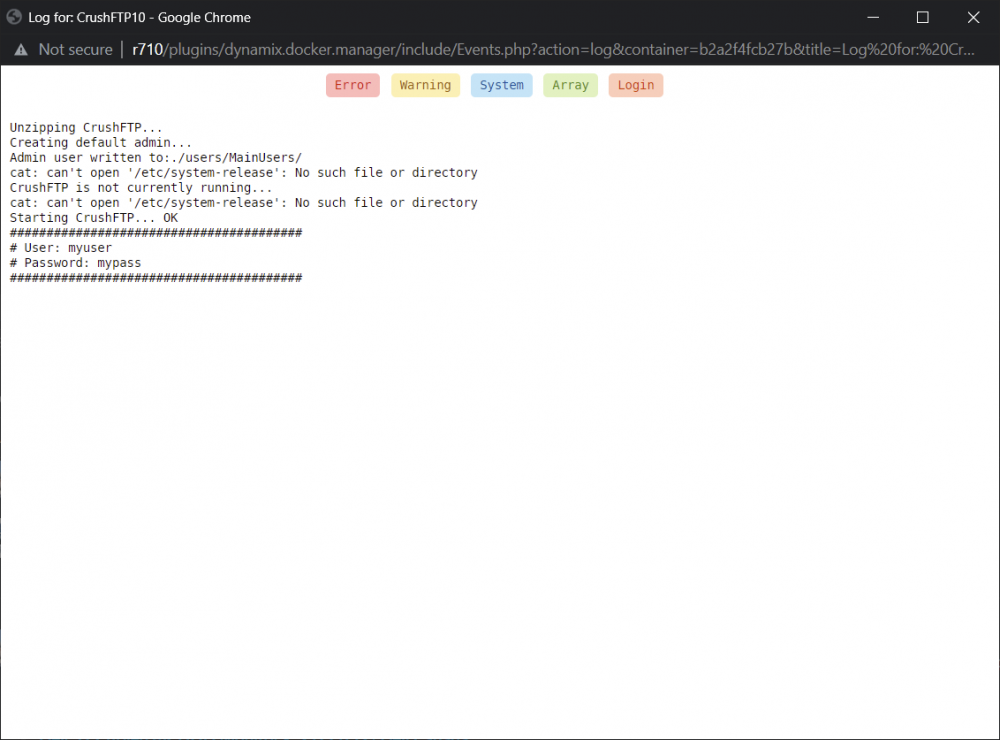This screenshot has height=740, width=1000.
Task: Click the globe icon in window title
Action: coord(14,17)
